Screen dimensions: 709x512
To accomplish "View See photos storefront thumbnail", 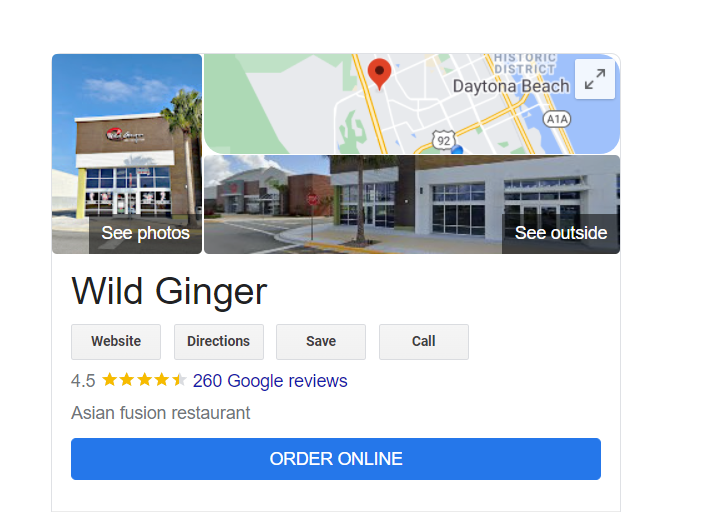I will pyautogui.click(x=127, y=154).
